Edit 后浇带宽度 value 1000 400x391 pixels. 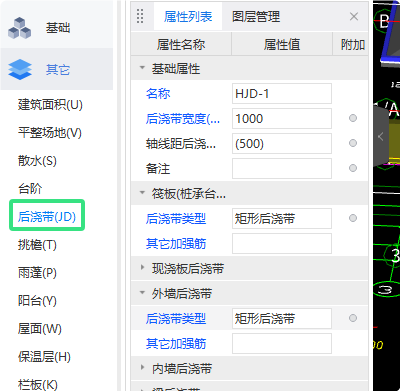282,118
